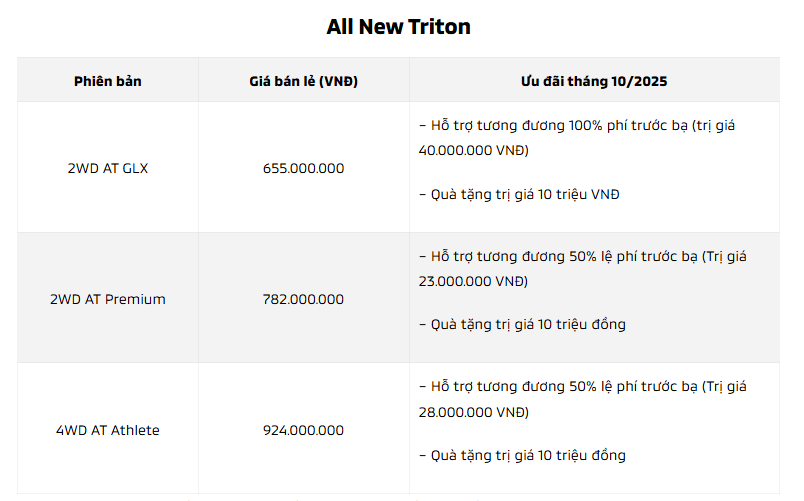
Task: Click the Phiên bản column header
Action: [108, 81]
